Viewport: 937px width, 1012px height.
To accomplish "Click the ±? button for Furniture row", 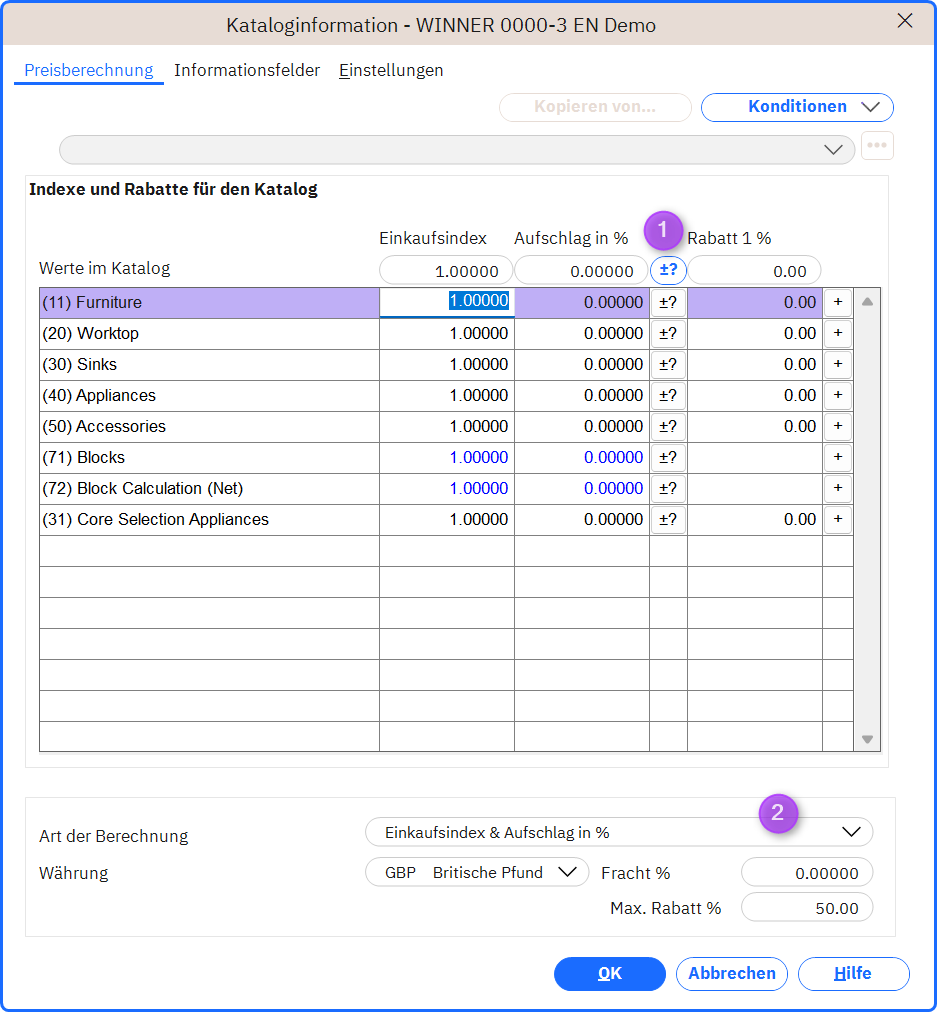I will click(x=668, y=303).
